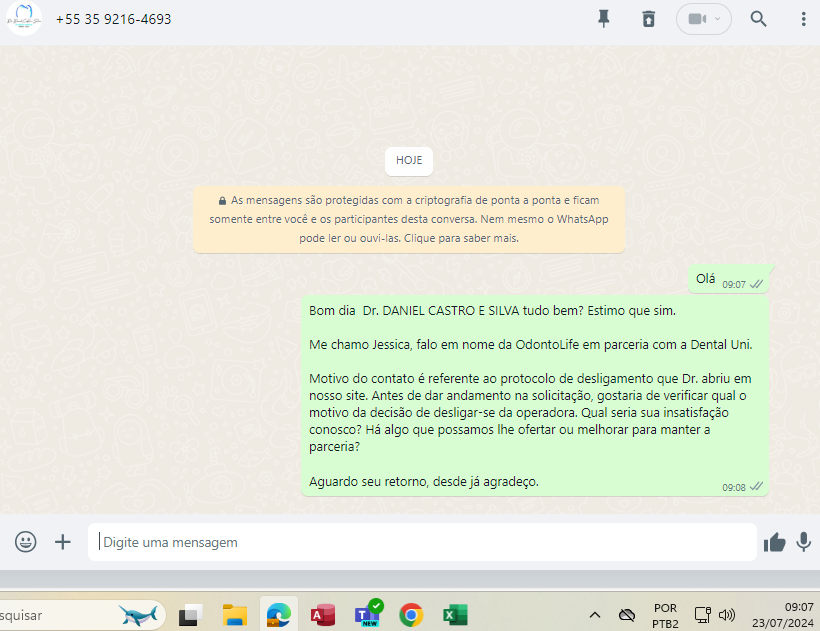
Task: Switch to Microsoft Edge in taskbar
Action: 279,615
